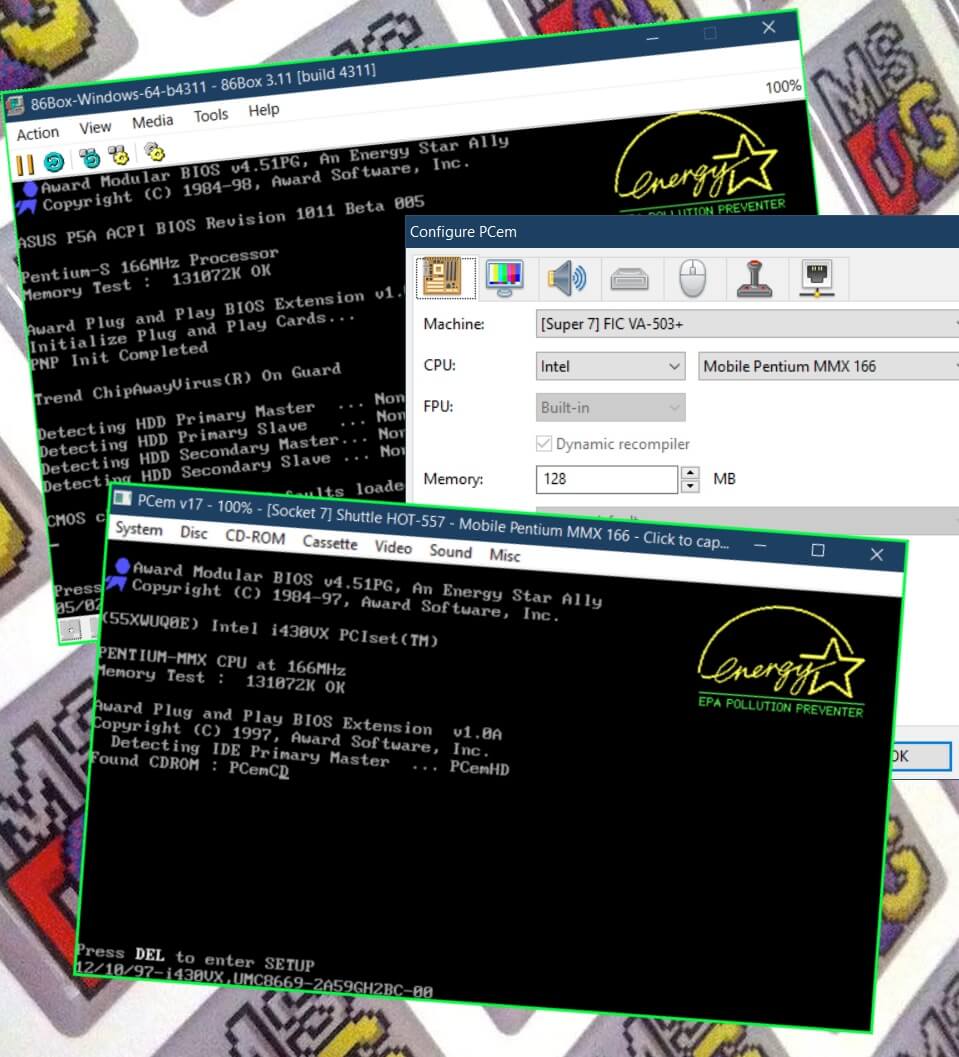Viewport: 959px width, 1057px height.
Task: Open the CPU manufacturer dropdown showing Intel
Action: tap(611, 366)
